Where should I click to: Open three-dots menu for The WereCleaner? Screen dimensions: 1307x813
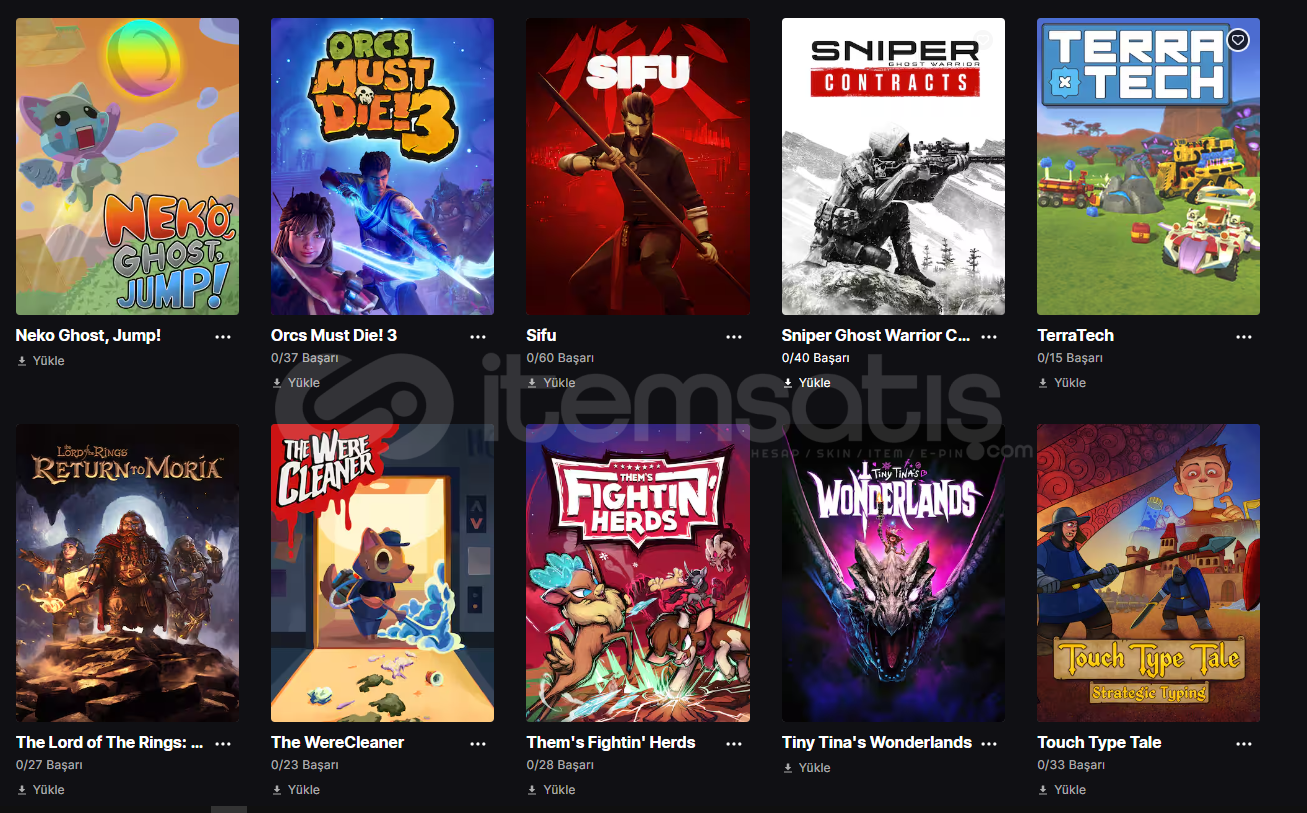478,744
